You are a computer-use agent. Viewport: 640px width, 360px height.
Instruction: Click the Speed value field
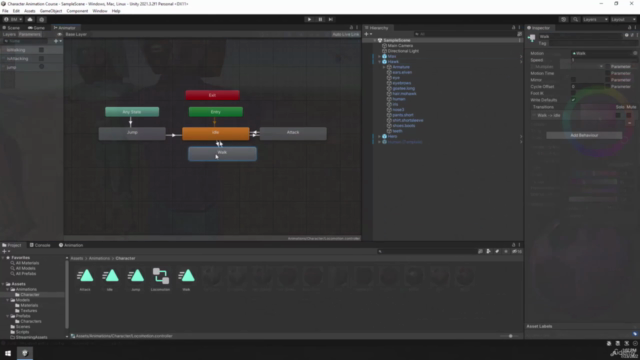[604, 60]
